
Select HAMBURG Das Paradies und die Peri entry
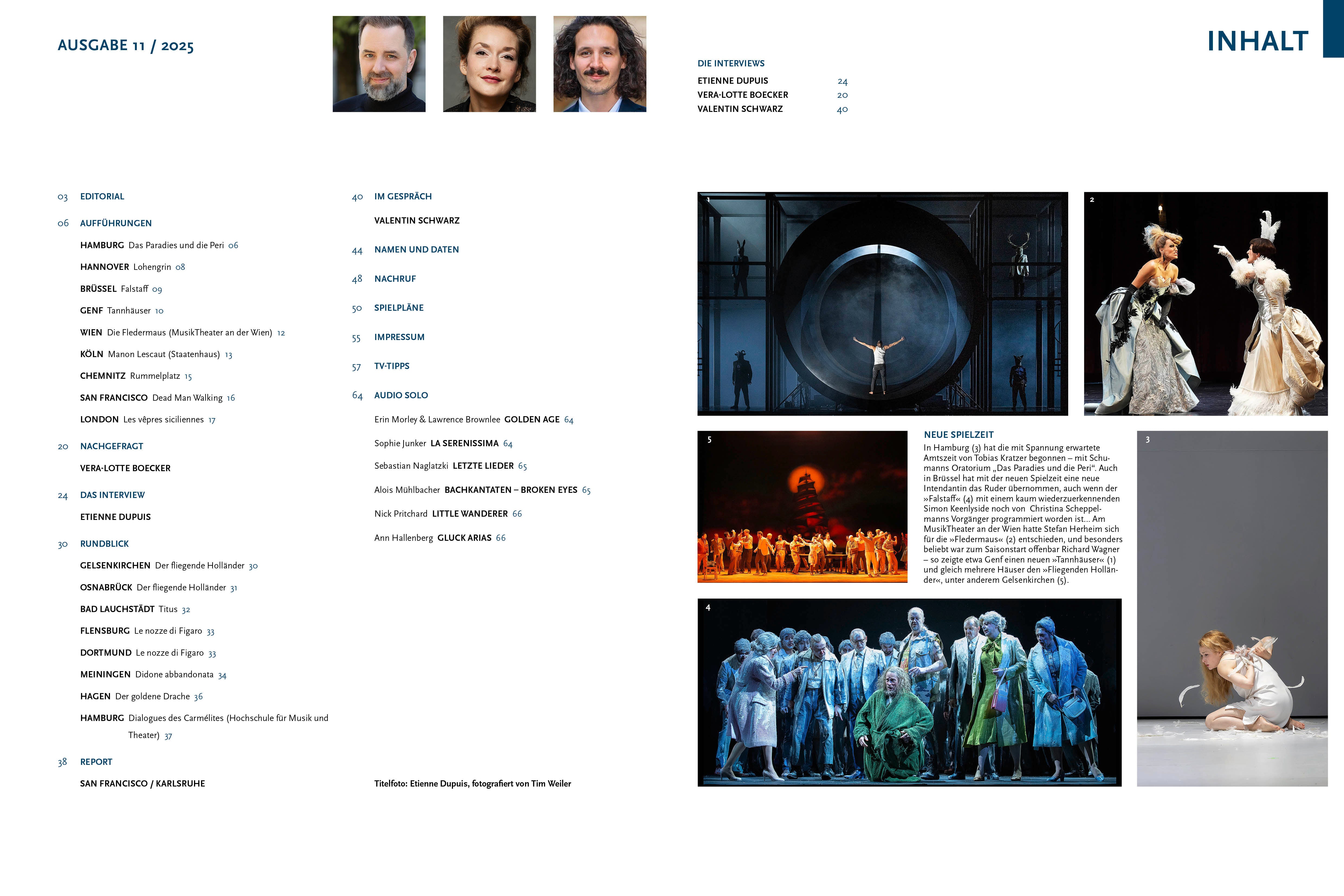[159, 245]
